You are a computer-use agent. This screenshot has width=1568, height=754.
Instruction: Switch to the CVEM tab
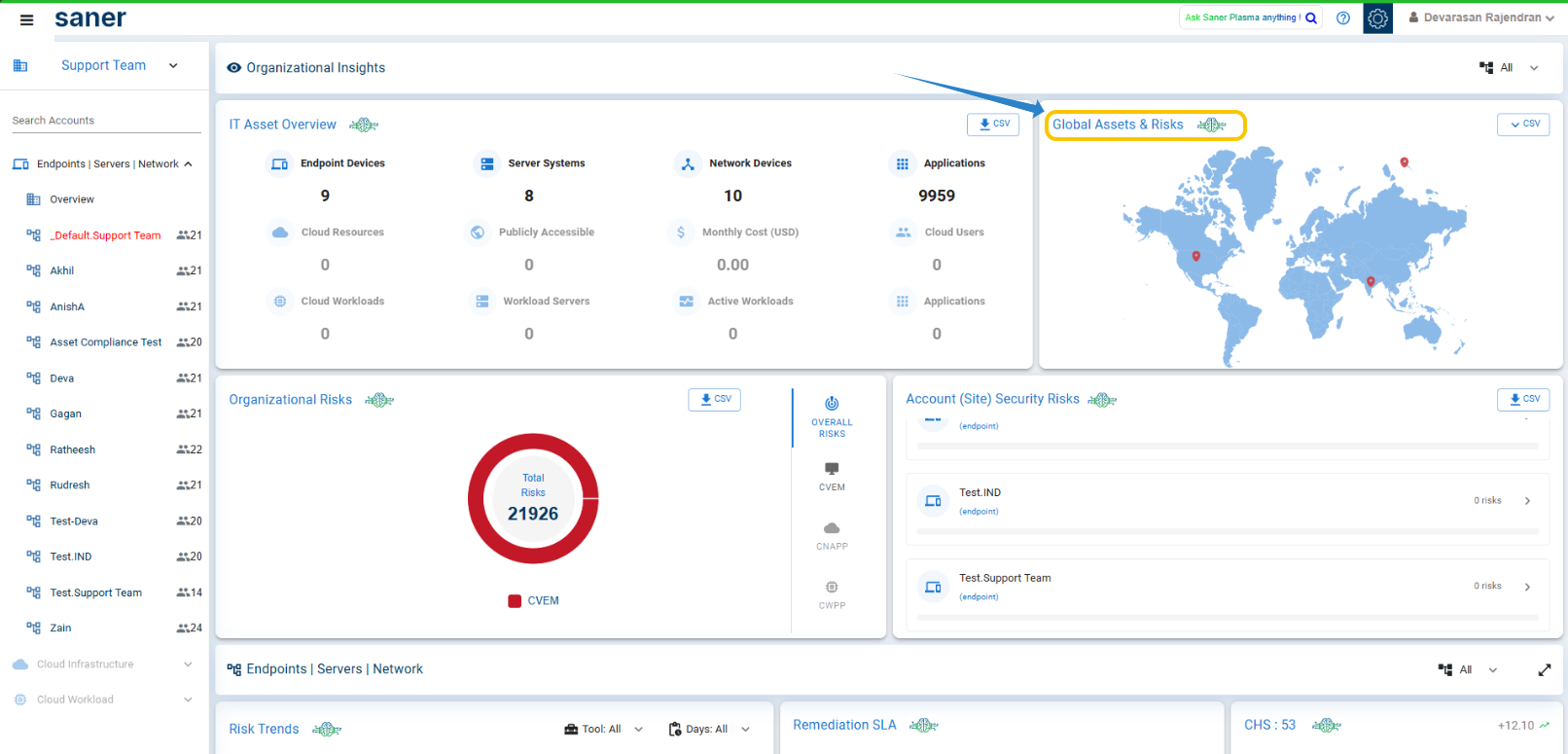point(832,477)
